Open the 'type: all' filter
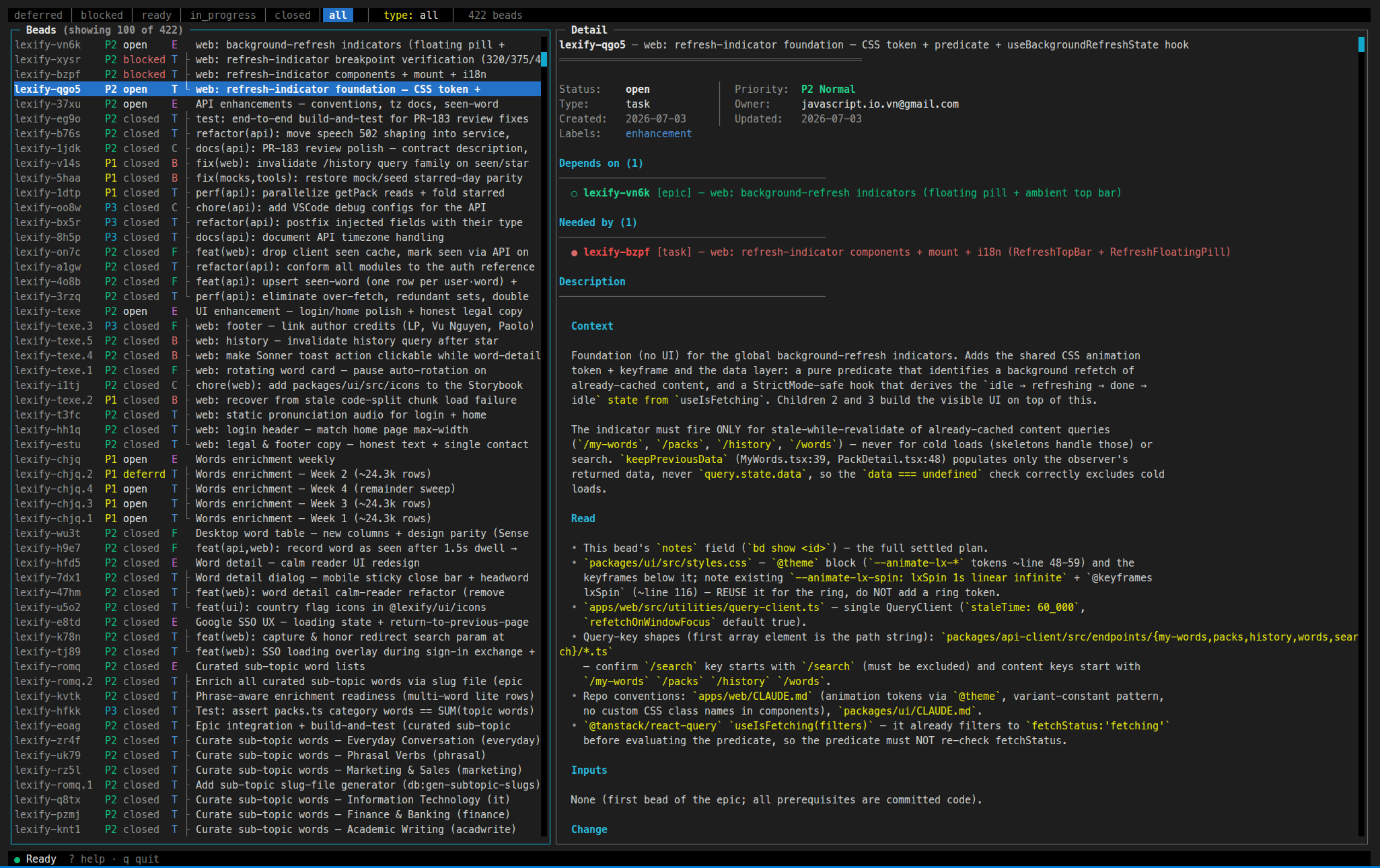 (410, 15)
